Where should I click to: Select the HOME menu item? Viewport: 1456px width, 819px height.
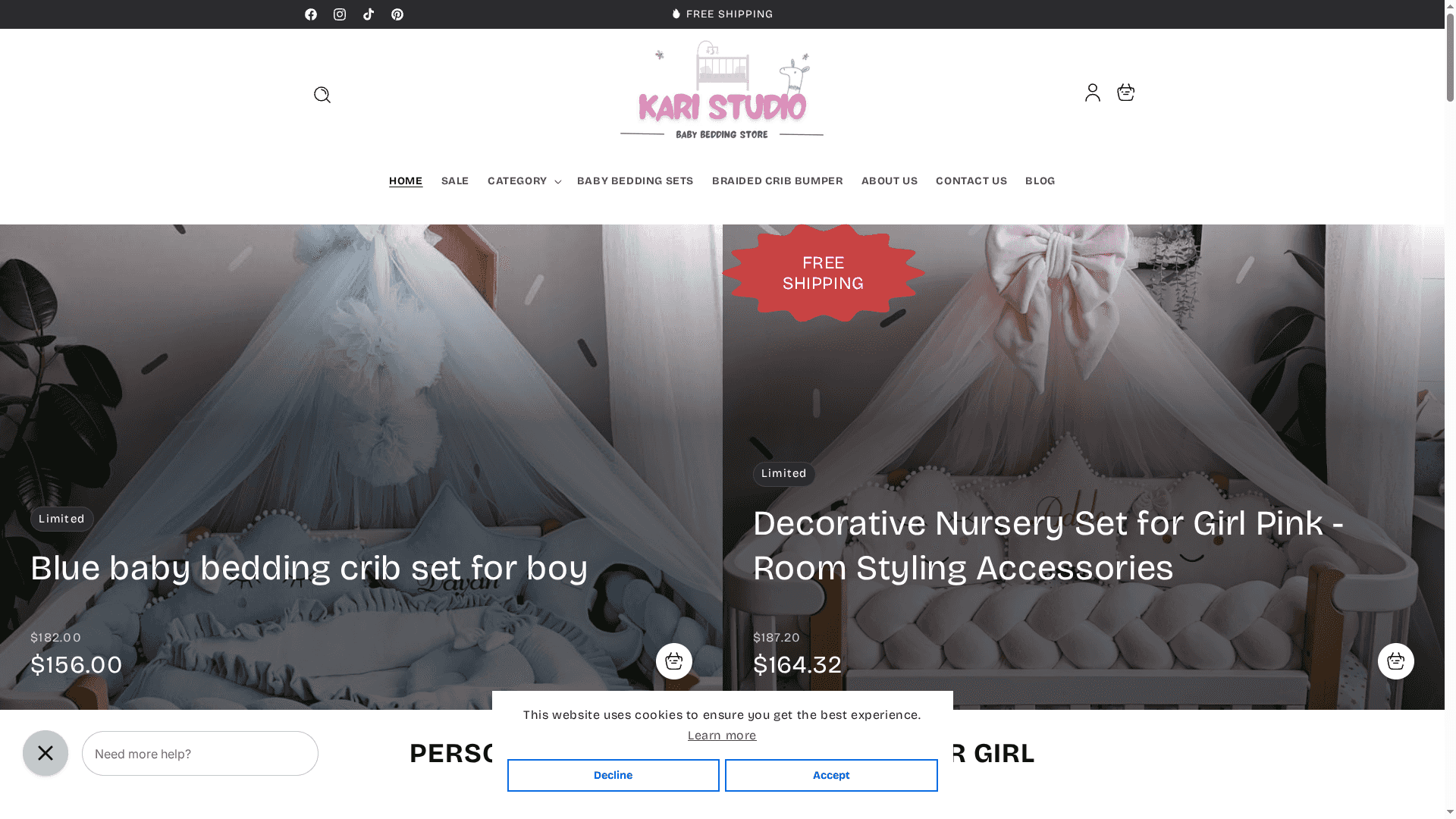406,180
